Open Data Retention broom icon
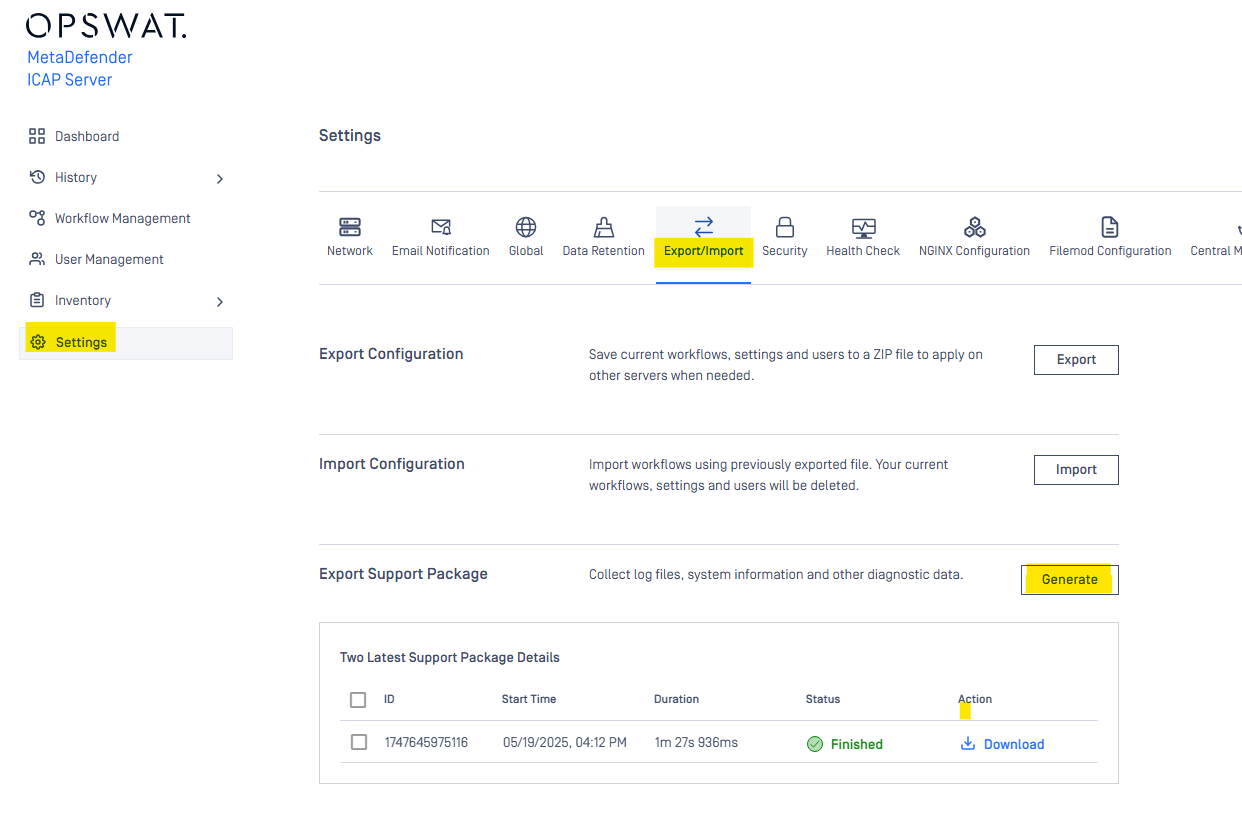This screenshot has height=818, width=1242. click(x=604, y=227)
